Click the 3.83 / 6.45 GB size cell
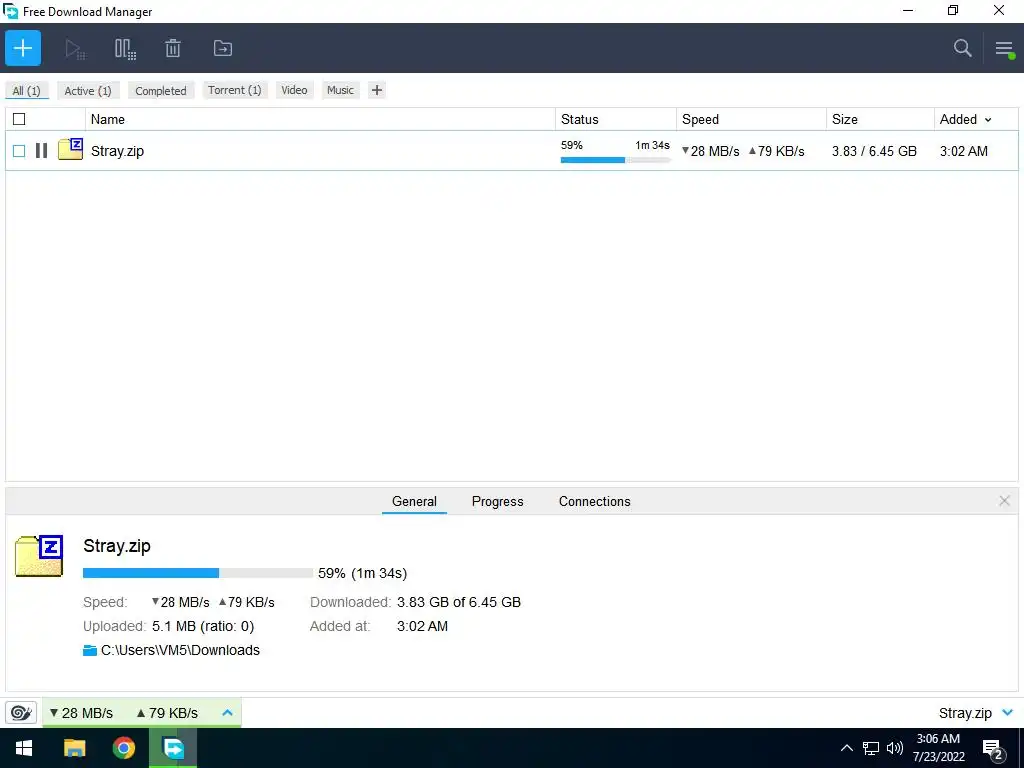This screenshot has width=1024, height=768. pyautogui.click(x=874, y=151)
